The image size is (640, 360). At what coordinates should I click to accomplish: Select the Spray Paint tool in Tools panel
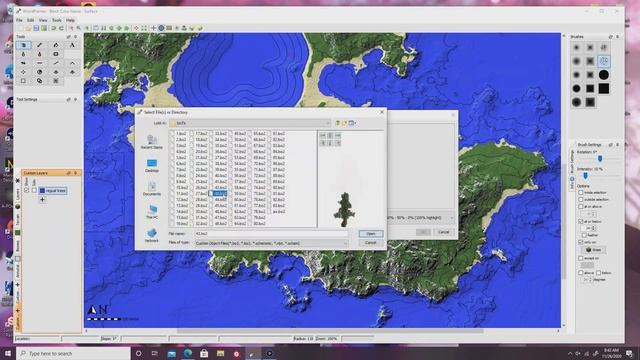(24, 45)
